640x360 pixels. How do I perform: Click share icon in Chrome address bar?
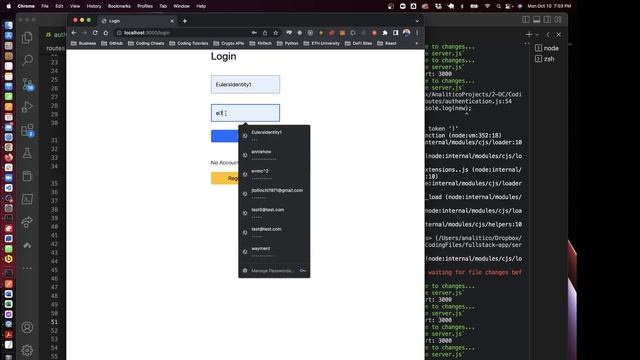[x=265, y=33]
